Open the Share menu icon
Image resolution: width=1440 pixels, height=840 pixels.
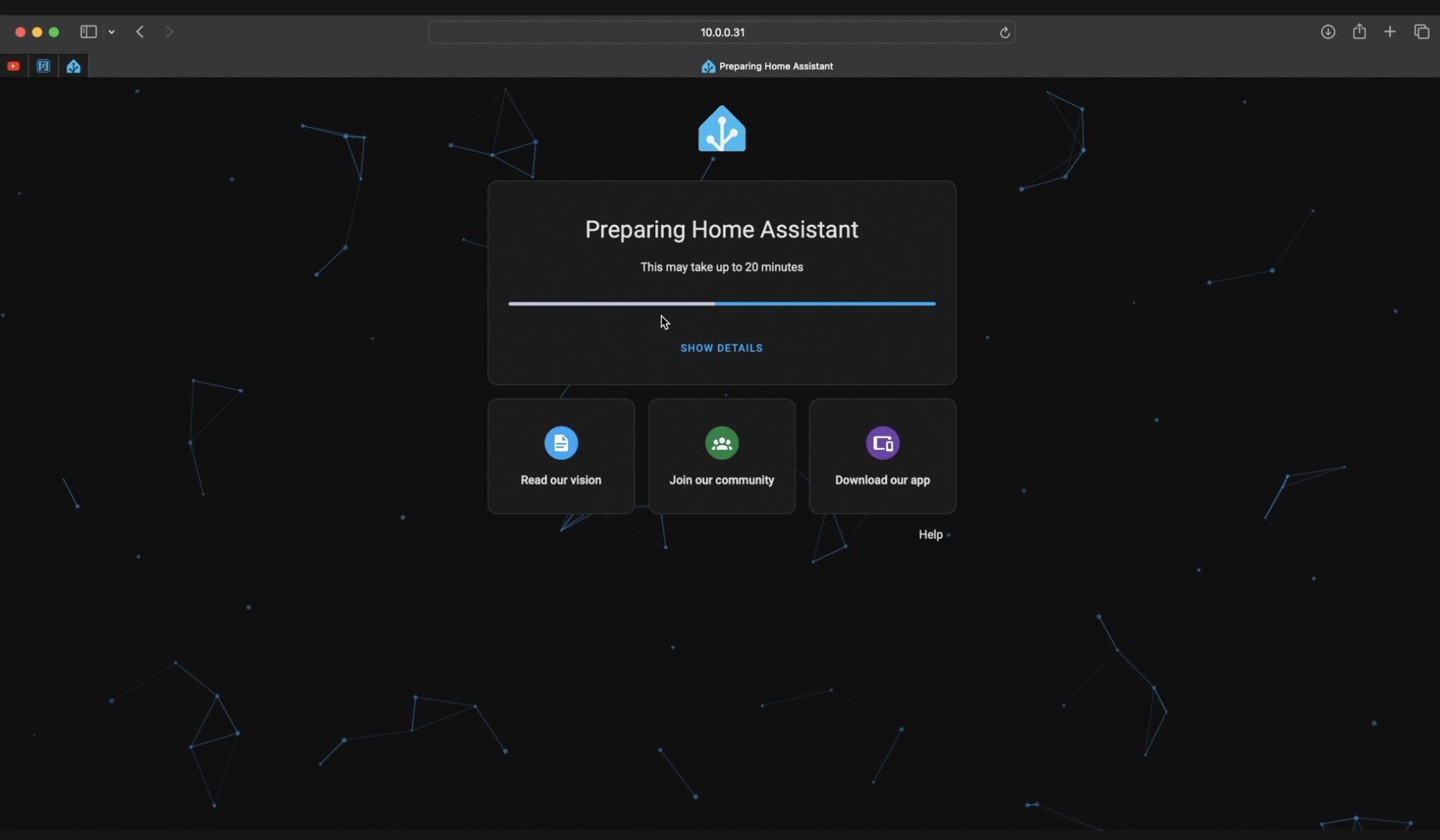tap(1358, 32)
